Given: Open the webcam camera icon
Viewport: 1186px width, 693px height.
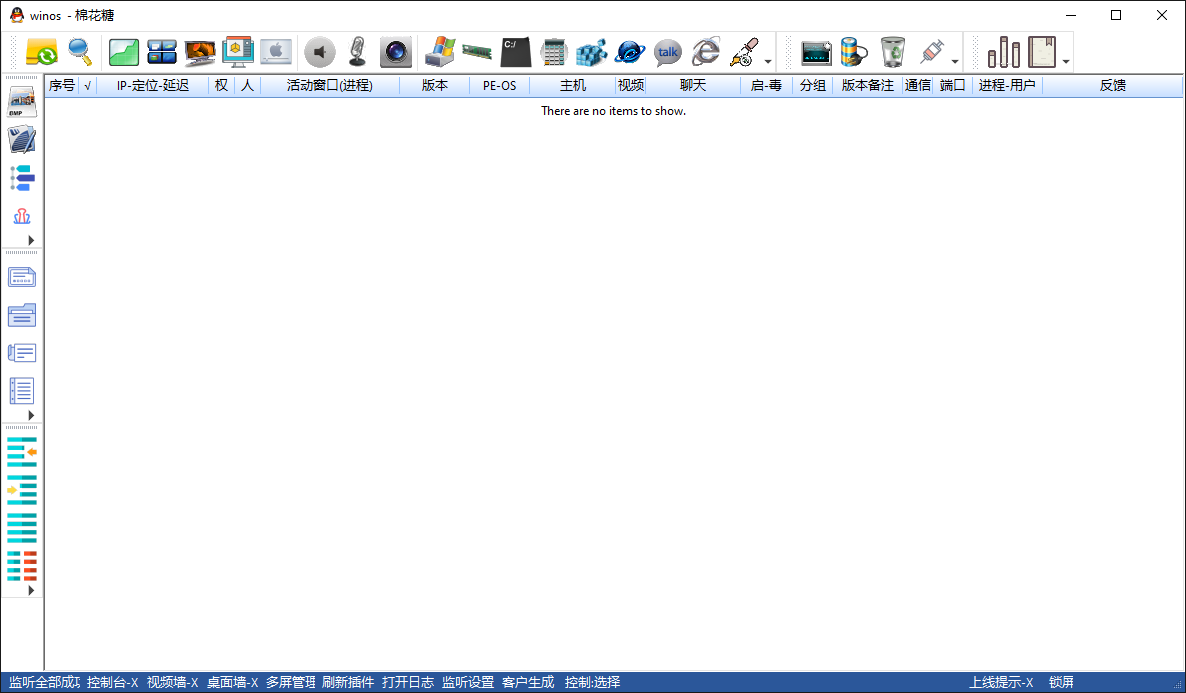Looking at the screenshot, I should [x=395, y=51].
